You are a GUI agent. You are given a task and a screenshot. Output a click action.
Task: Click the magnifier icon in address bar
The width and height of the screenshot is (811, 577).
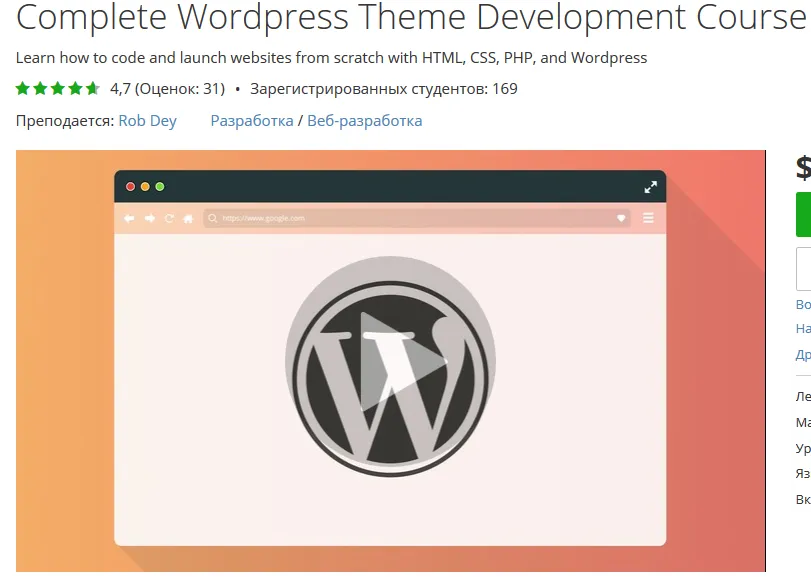213,218
